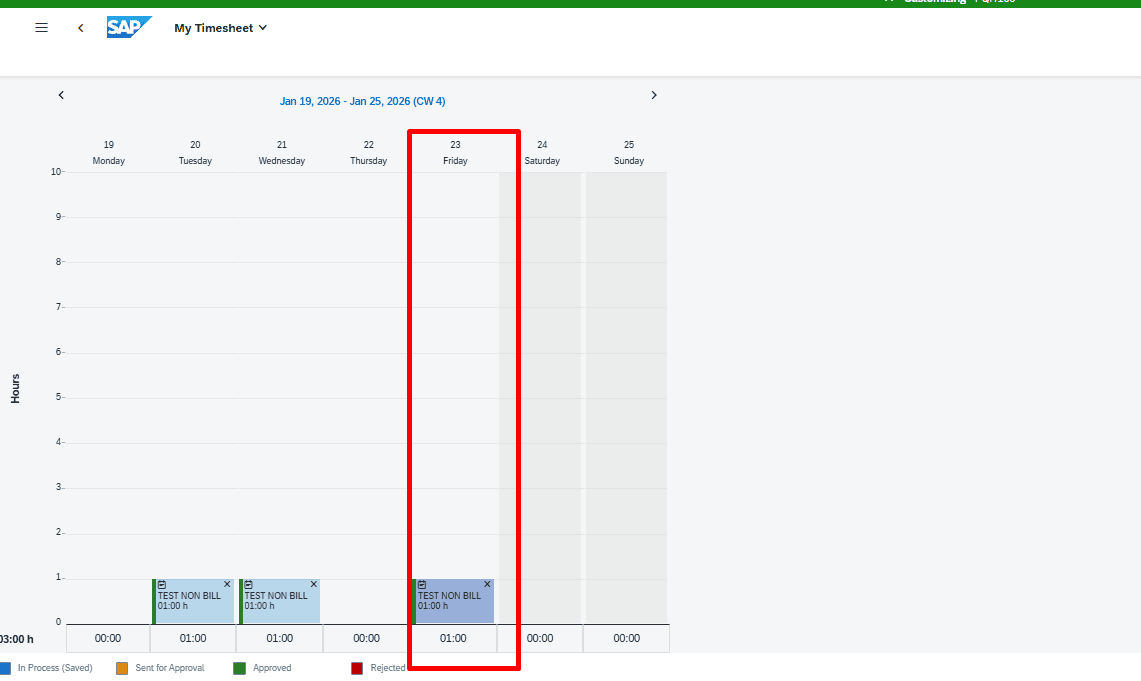Delete Friday's TEST NON BILL entry

click(488, 584)
